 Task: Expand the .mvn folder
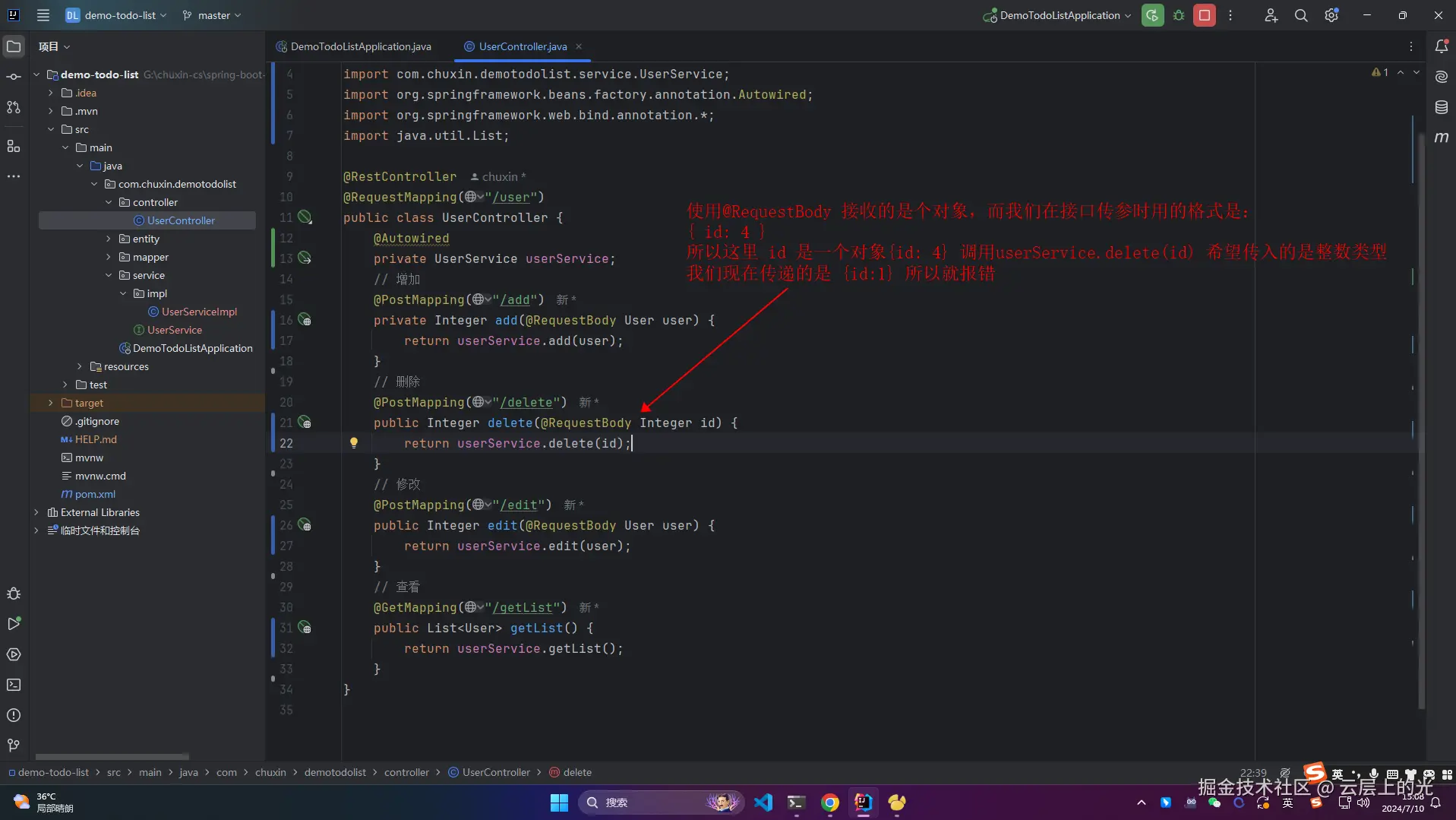[x=51, y=111]
